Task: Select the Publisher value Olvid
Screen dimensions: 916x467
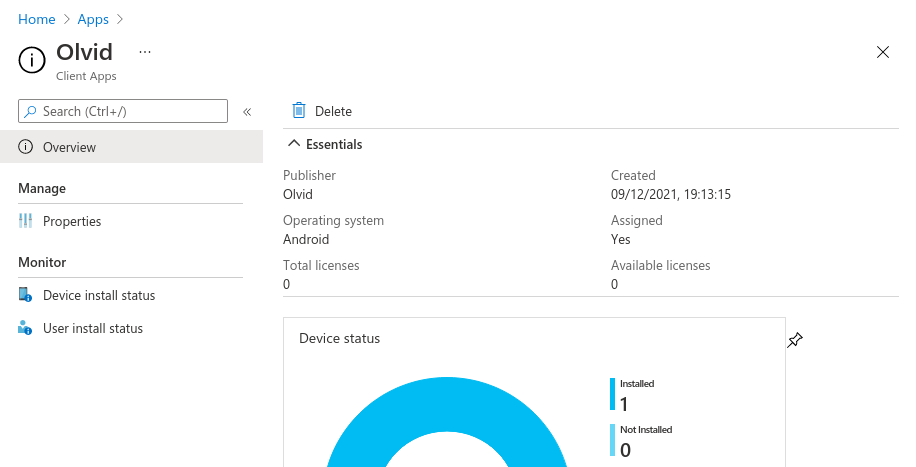Action: pos(298,195)
